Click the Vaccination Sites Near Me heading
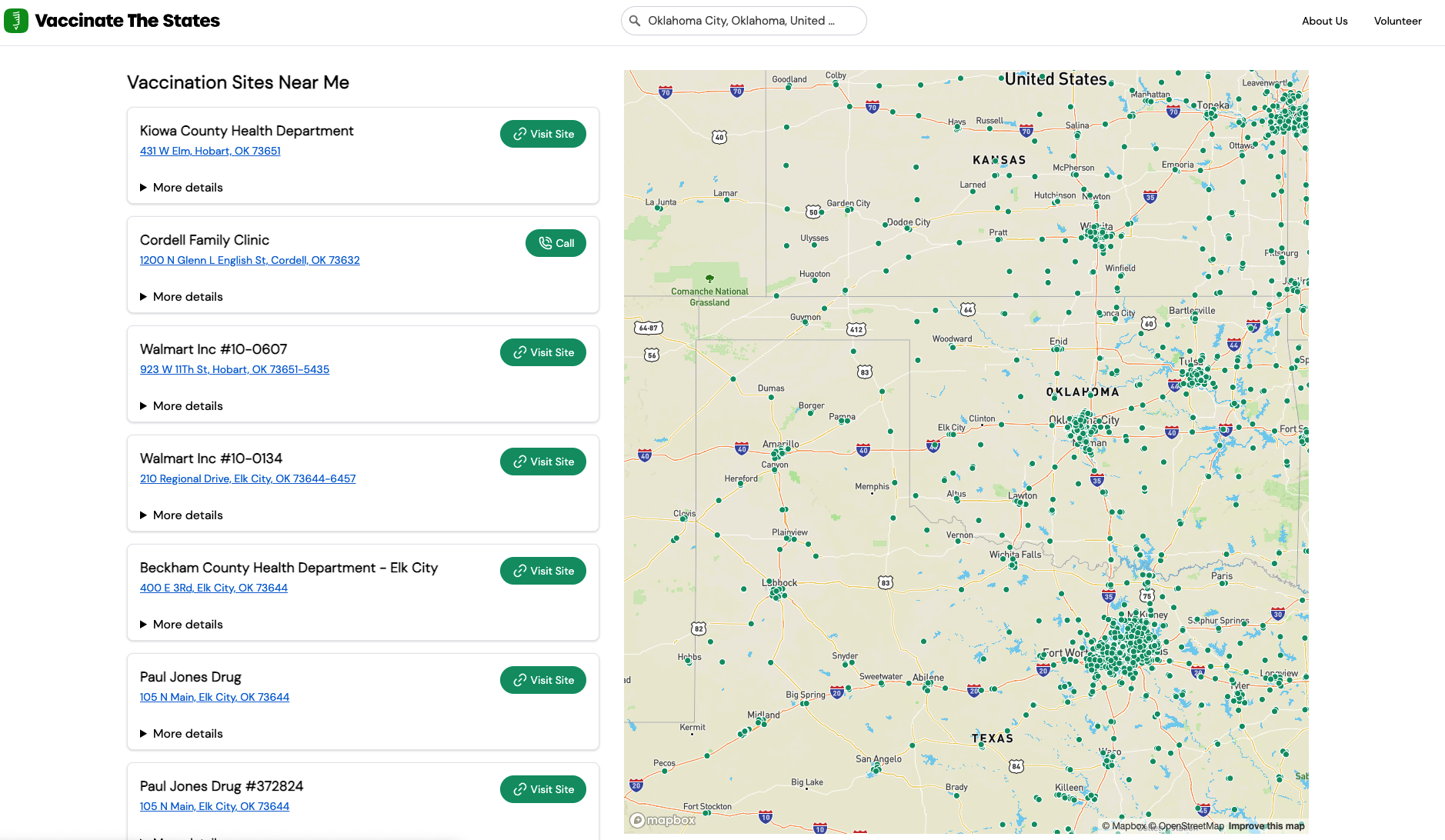This screenshot has width=1445, height=840. click(238, 82)
